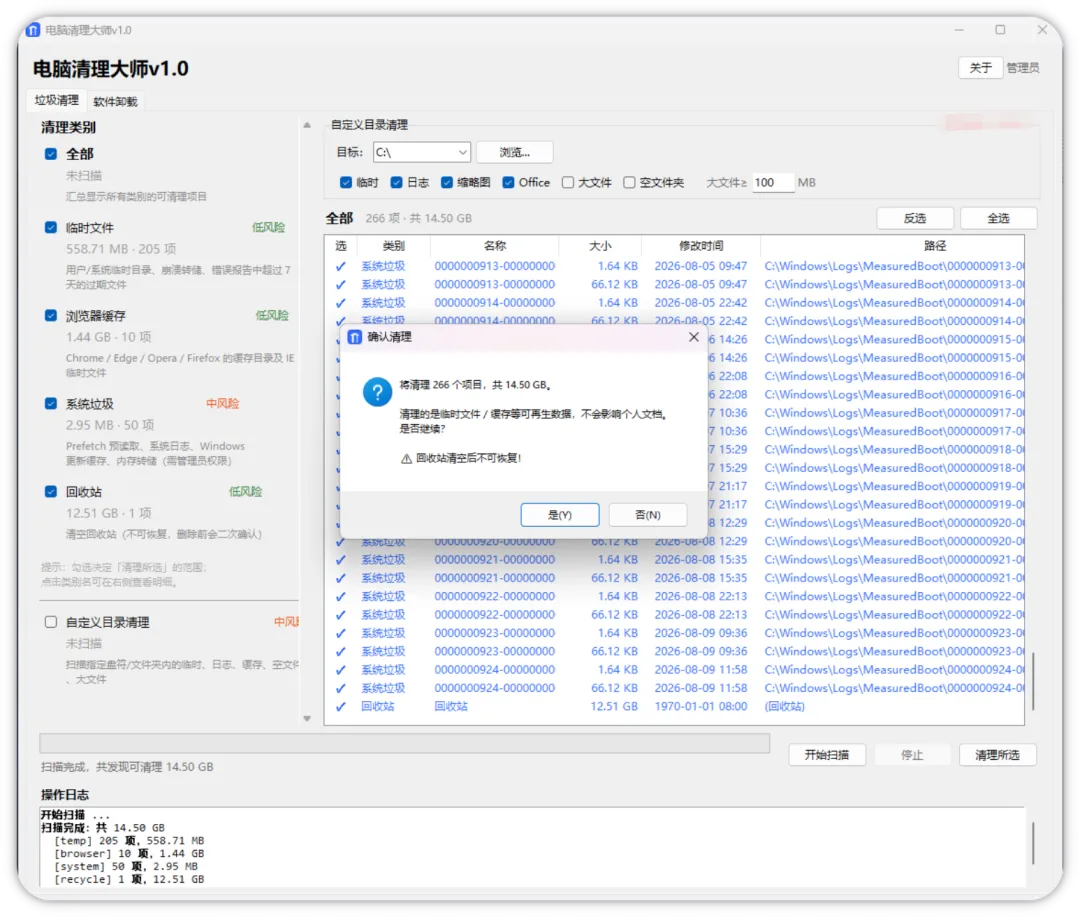Image resolution: width=1080 pixels, height=917 pixels.
Task: Click the 2026-08-09 09:36 cell of 1.64 KB row
Action: coord(700,633)
